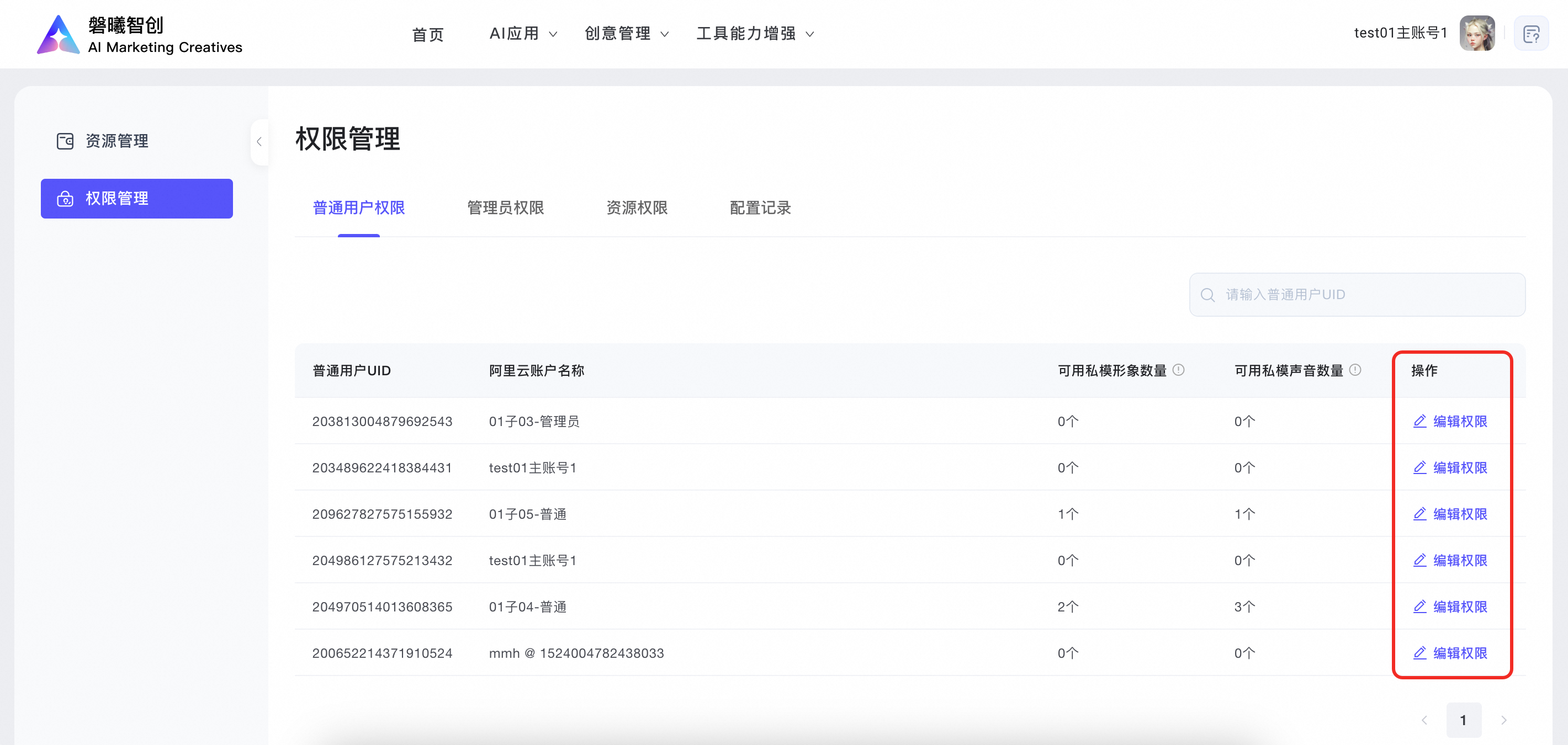Switch to the 资源权限 tab
1568x745 pixels.
tap(637, 208)
